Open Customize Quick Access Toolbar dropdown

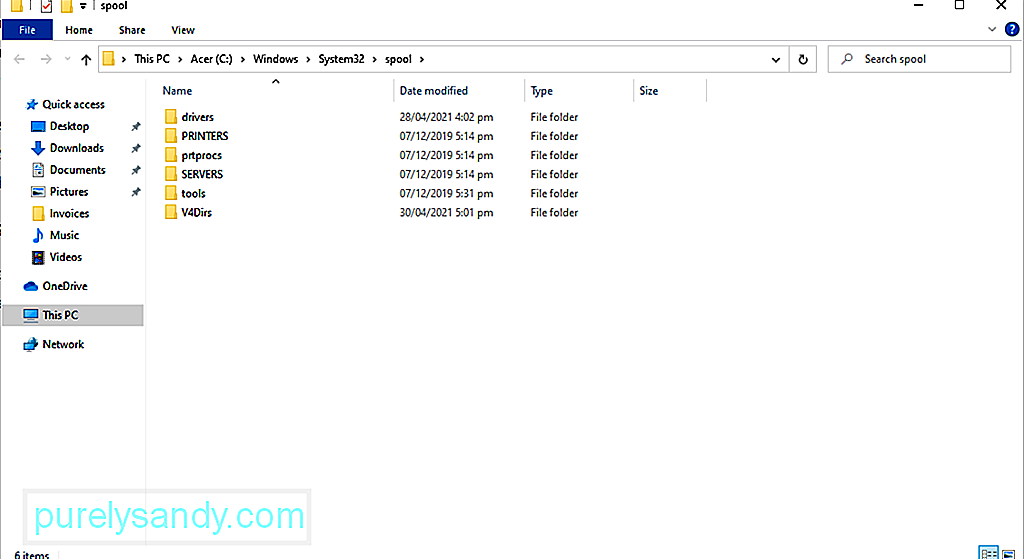[83, 6]
